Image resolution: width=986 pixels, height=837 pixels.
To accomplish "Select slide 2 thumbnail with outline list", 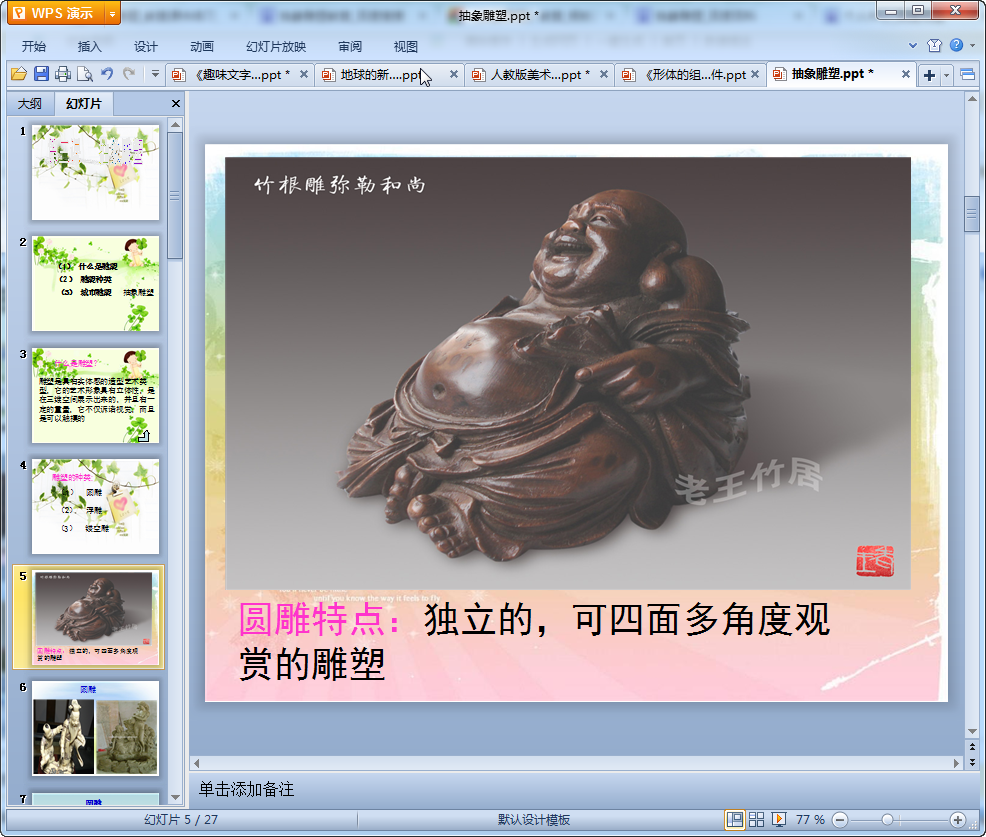I will coord(96,283).
